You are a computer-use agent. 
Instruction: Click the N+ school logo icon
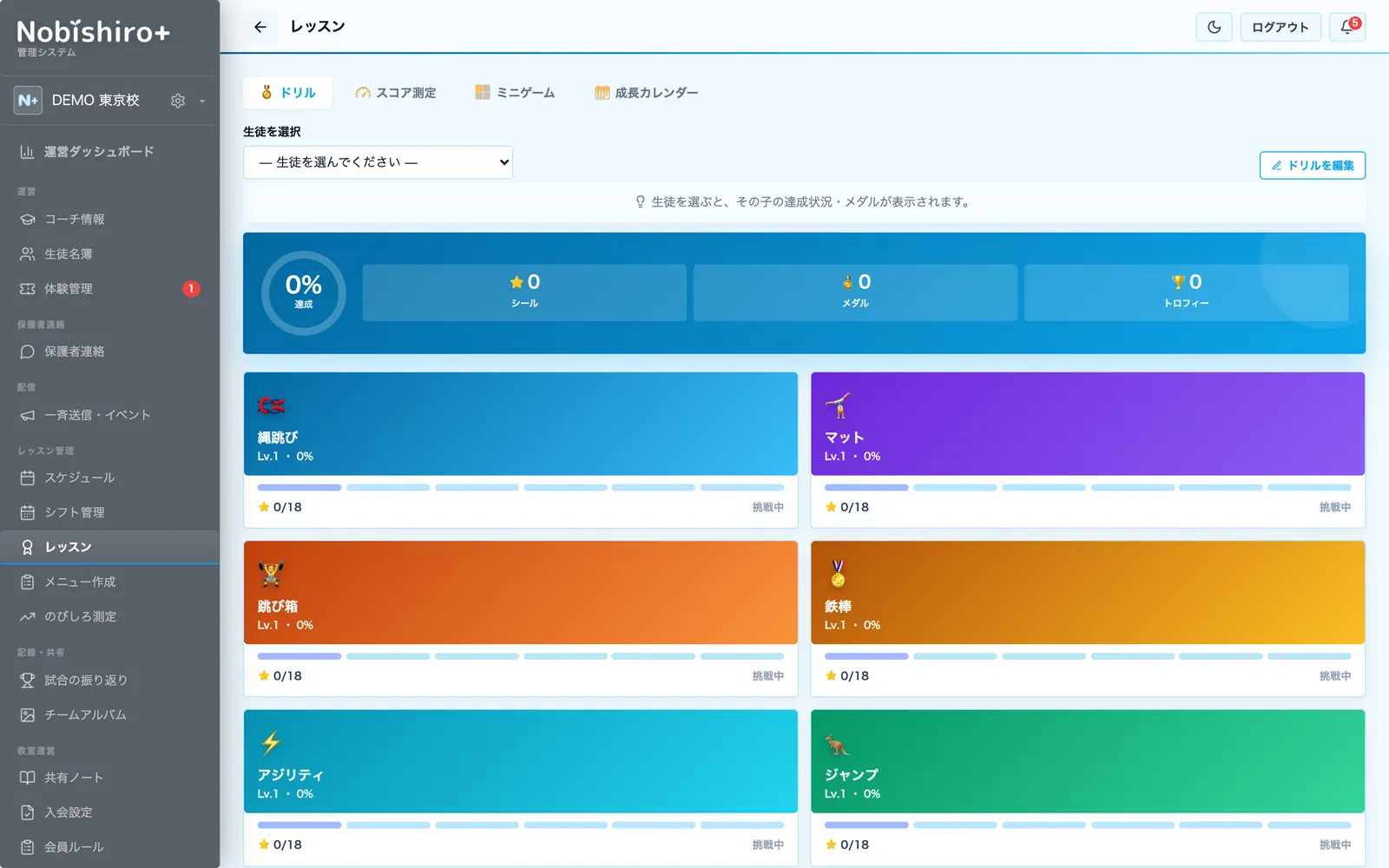[x=28, y=101]
